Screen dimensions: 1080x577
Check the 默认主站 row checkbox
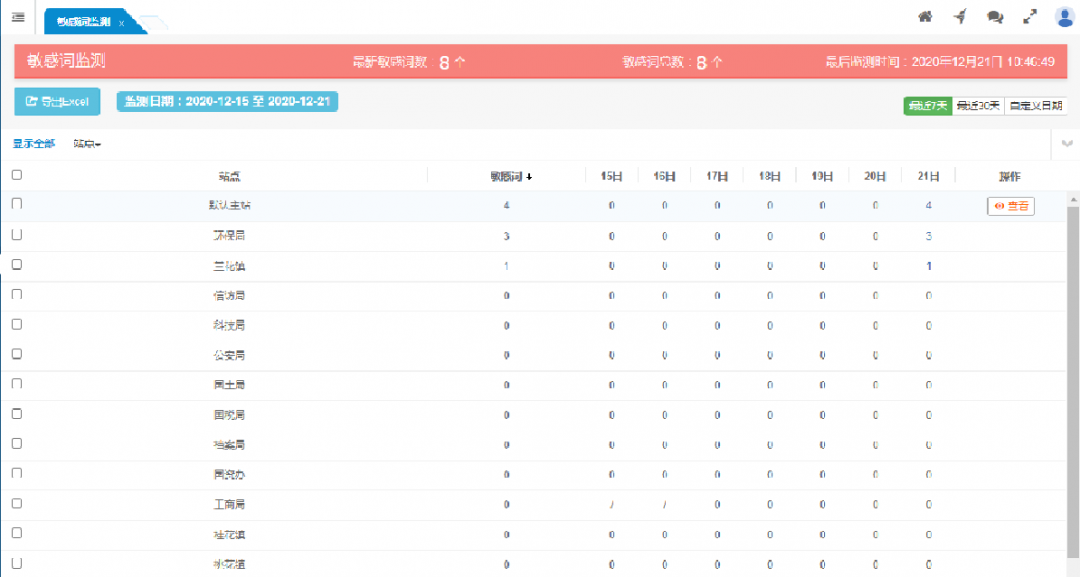coord(16,204)
